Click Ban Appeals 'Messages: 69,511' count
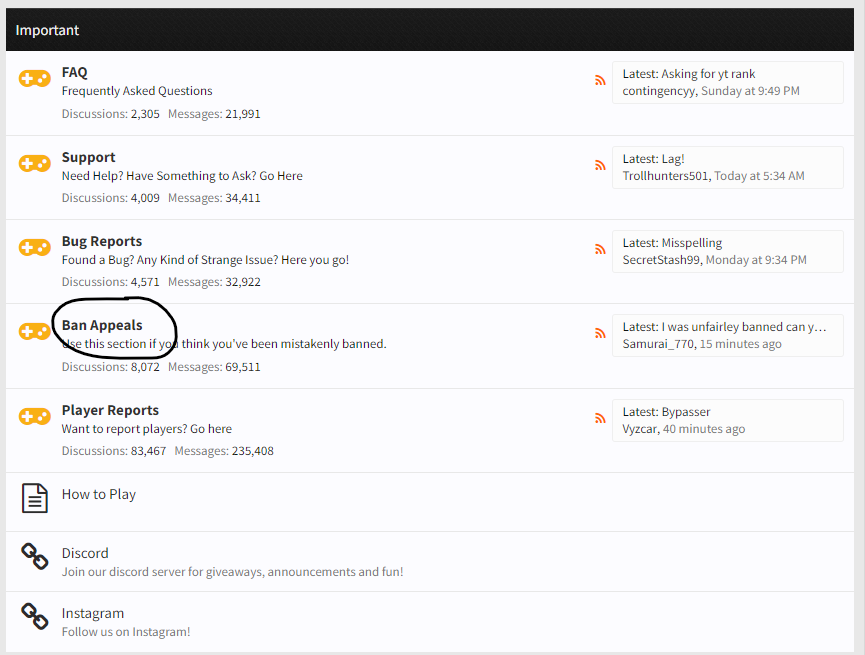865x655 pixels. coord(214,367)
